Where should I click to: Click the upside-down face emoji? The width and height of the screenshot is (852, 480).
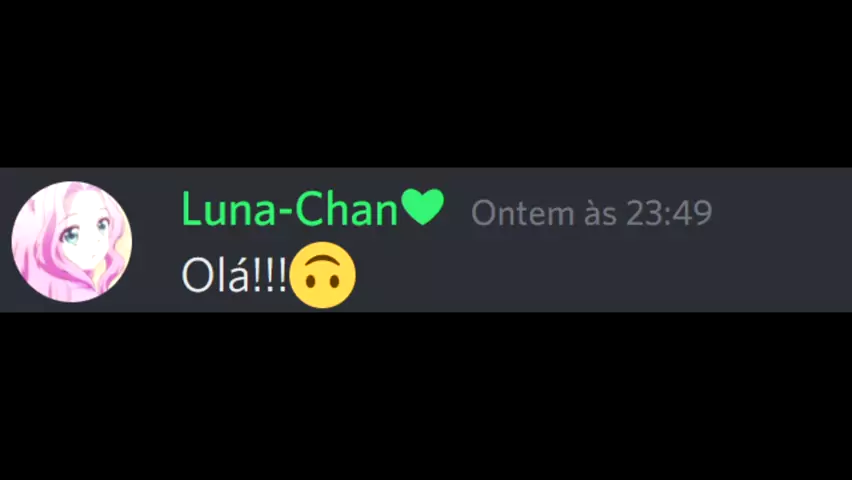coord(323,275)
